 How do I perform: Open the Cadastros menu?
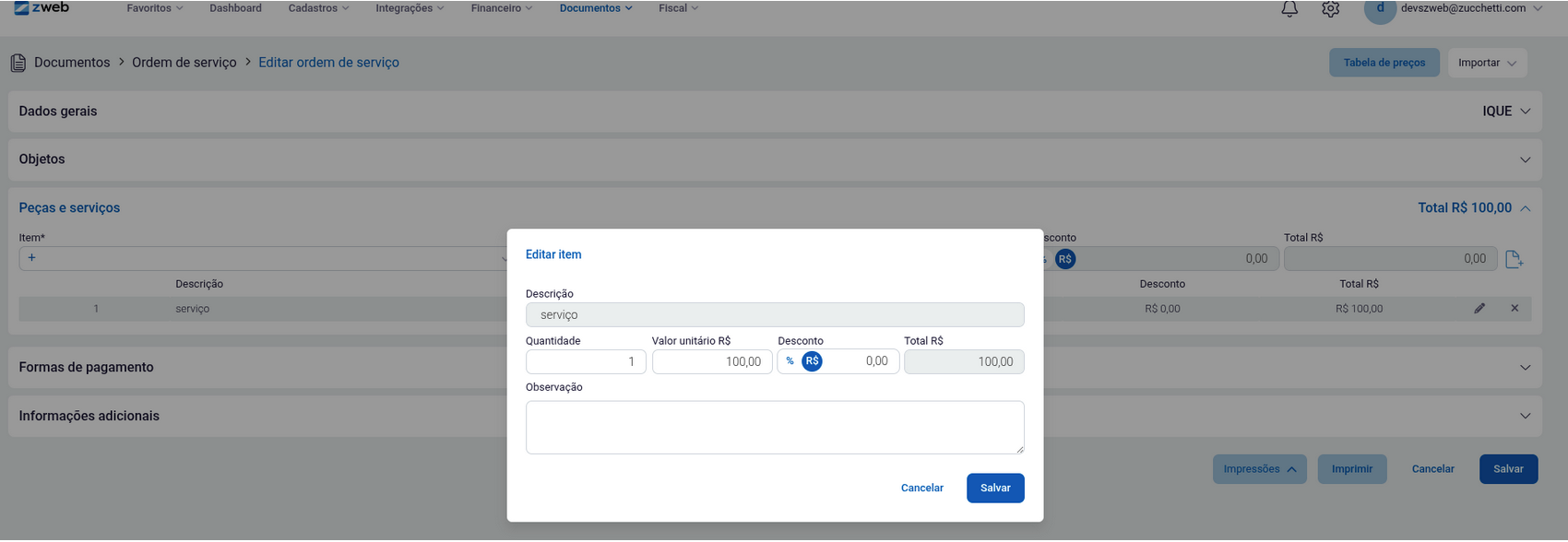pos(318,8)
